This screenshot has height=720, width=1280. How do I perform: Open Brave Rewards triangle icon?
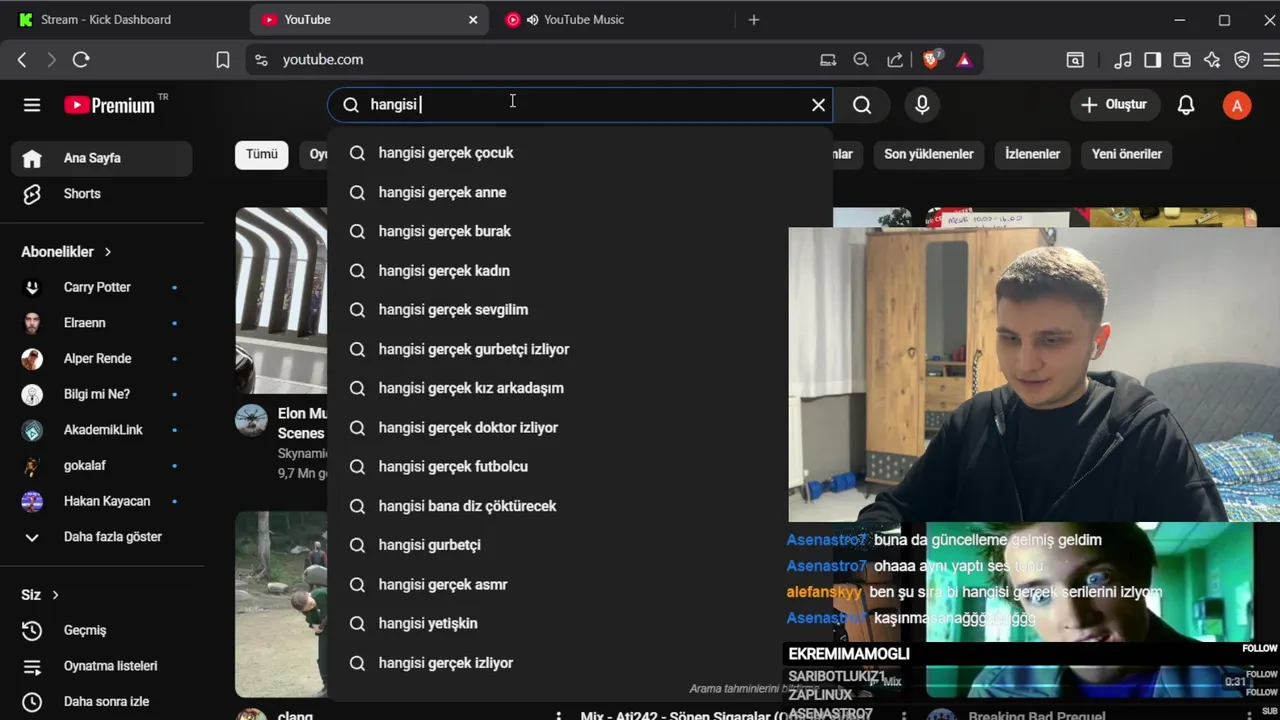click(964, 60)
